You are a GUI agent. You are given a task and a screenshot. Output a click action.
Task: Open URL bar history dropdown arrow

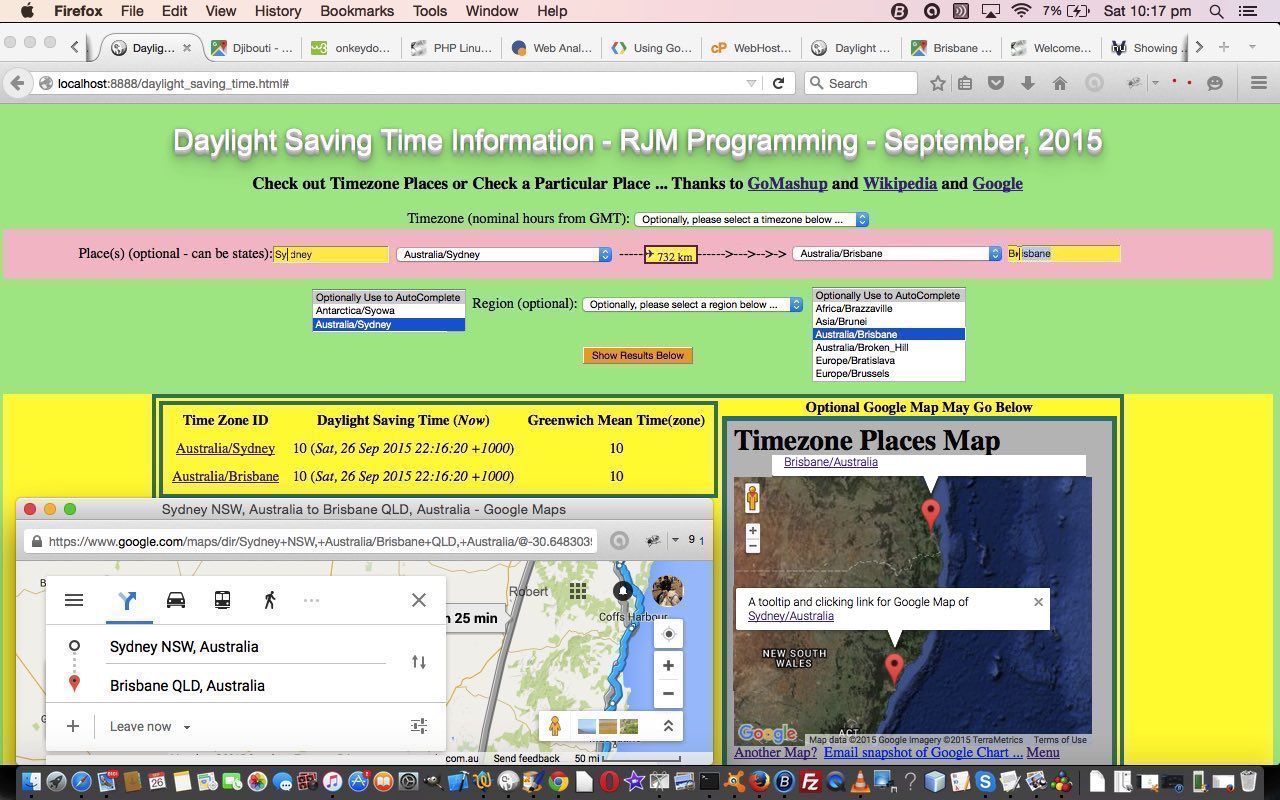(x=751, y=83)
